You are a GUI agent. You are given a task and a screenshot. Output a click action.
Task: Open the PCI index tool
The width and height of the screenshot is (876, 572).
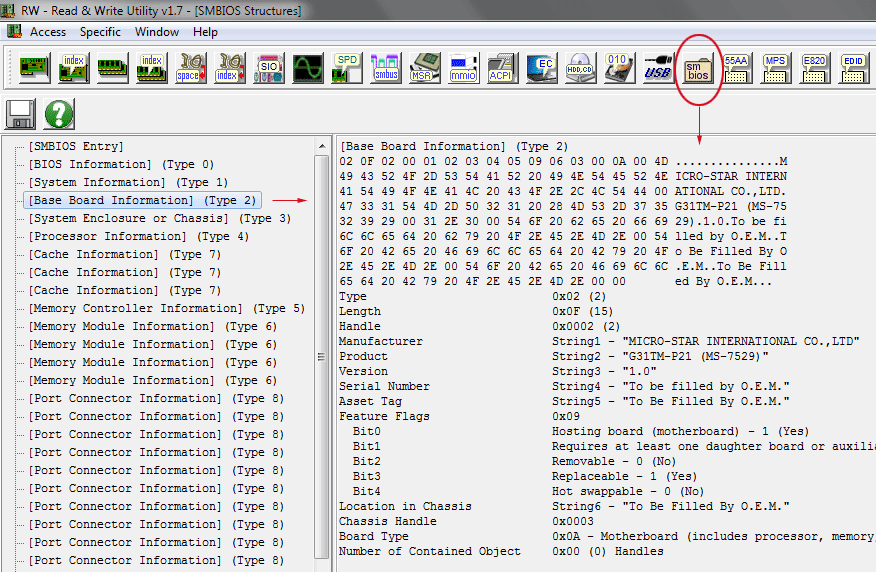[x=73, y=68]
